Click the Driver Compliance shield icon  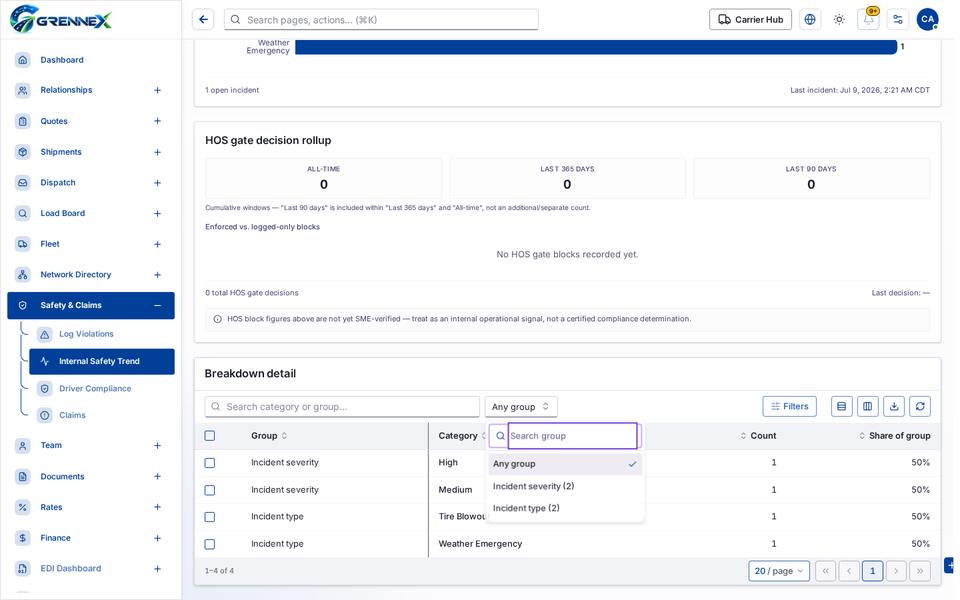tap(45, 389)
